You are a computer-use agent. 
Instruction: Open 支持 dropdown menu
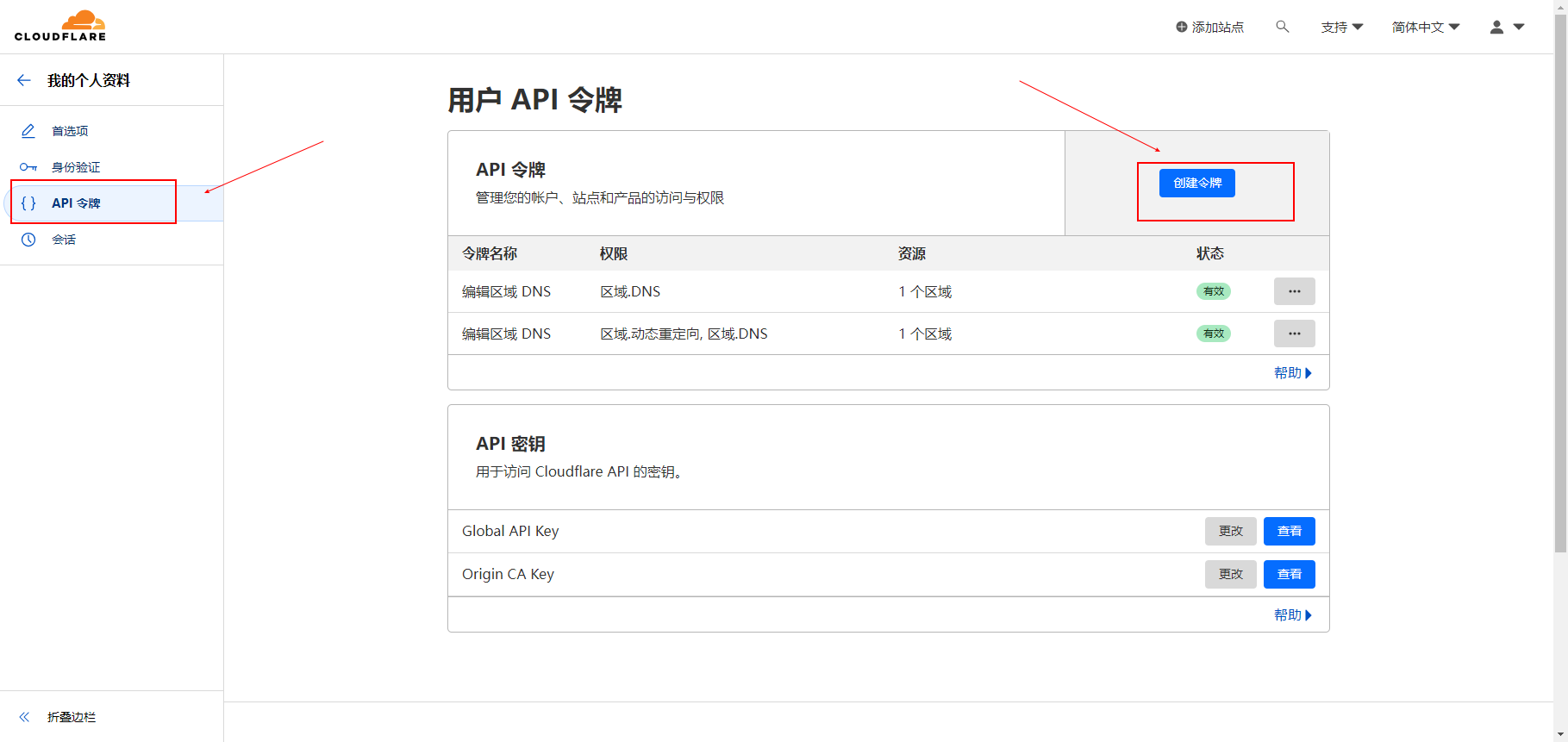1341,27
